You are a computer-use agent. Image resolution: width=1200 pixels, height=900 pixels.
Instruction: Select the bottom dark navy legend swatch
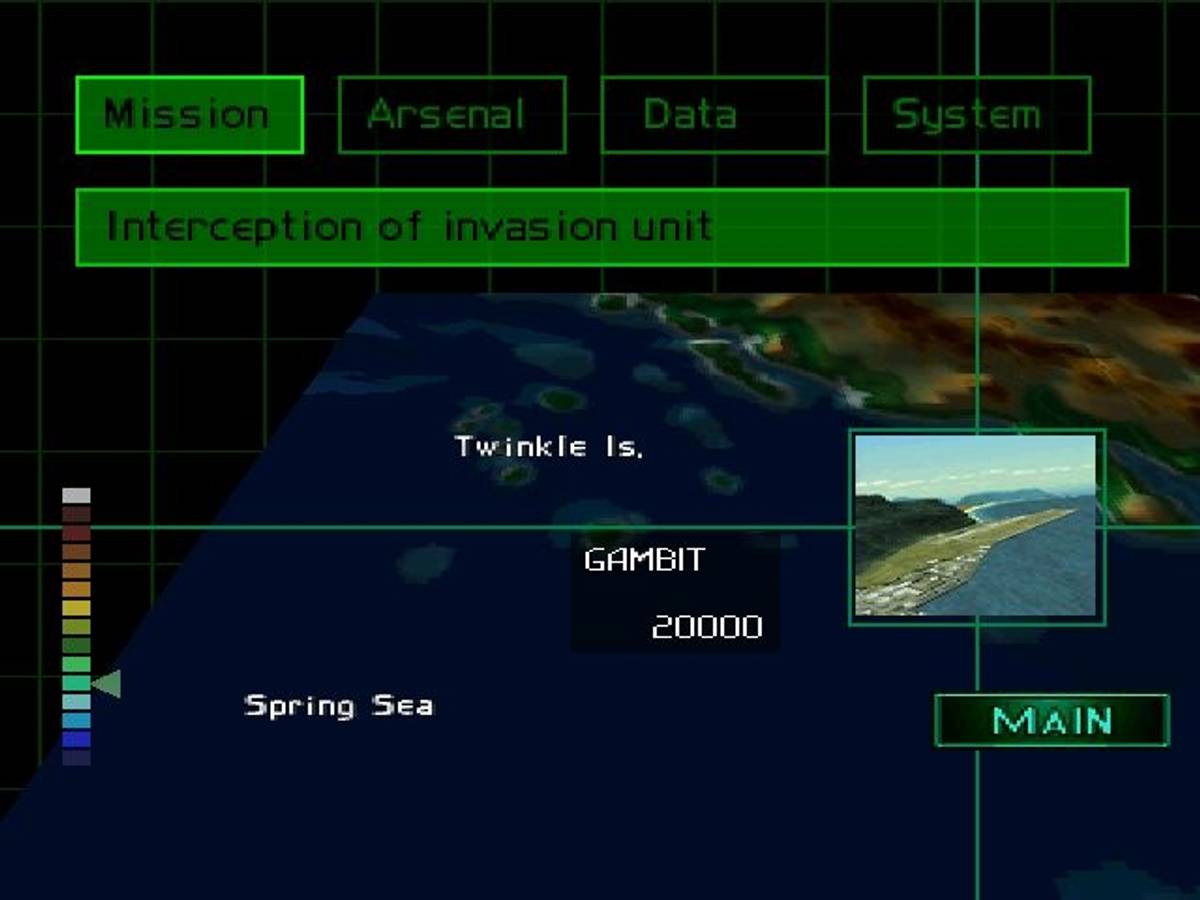click(76, 758)
